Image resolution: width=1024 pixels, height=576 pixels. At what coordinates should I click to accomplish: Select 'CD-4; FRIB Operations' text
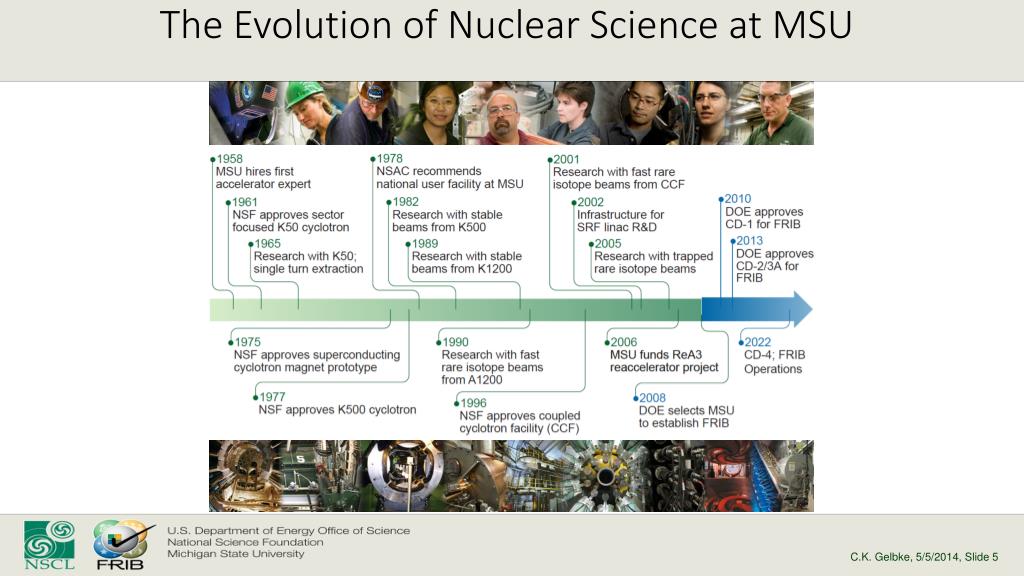coord(775,362)
